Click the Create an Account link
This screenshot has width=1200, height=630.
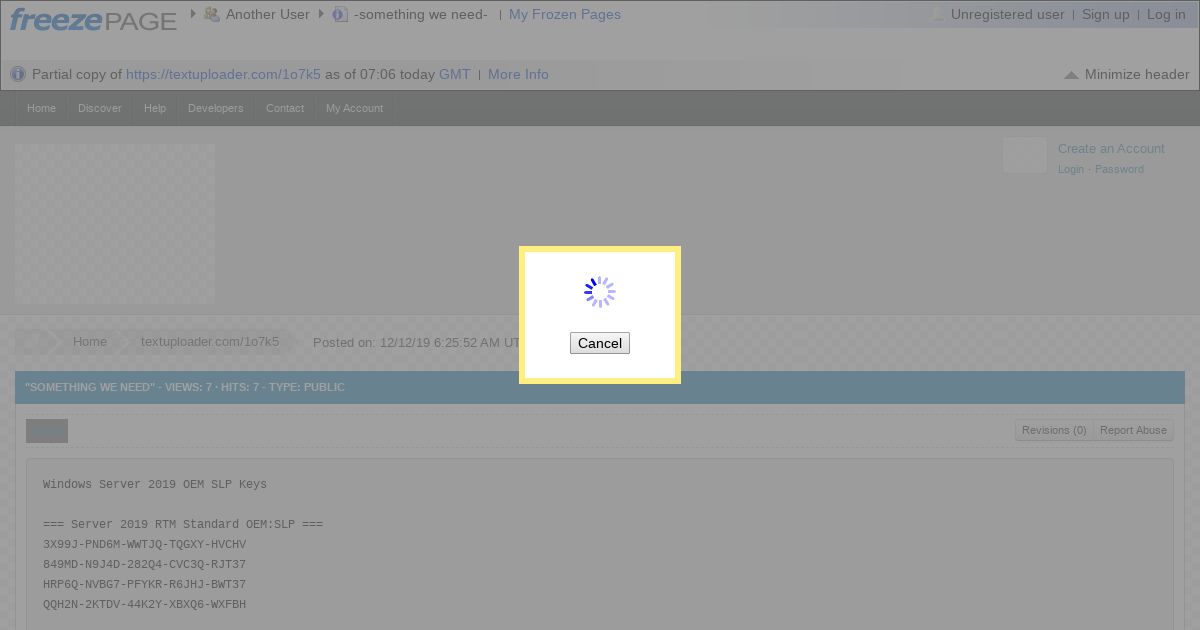(1111, 148)
